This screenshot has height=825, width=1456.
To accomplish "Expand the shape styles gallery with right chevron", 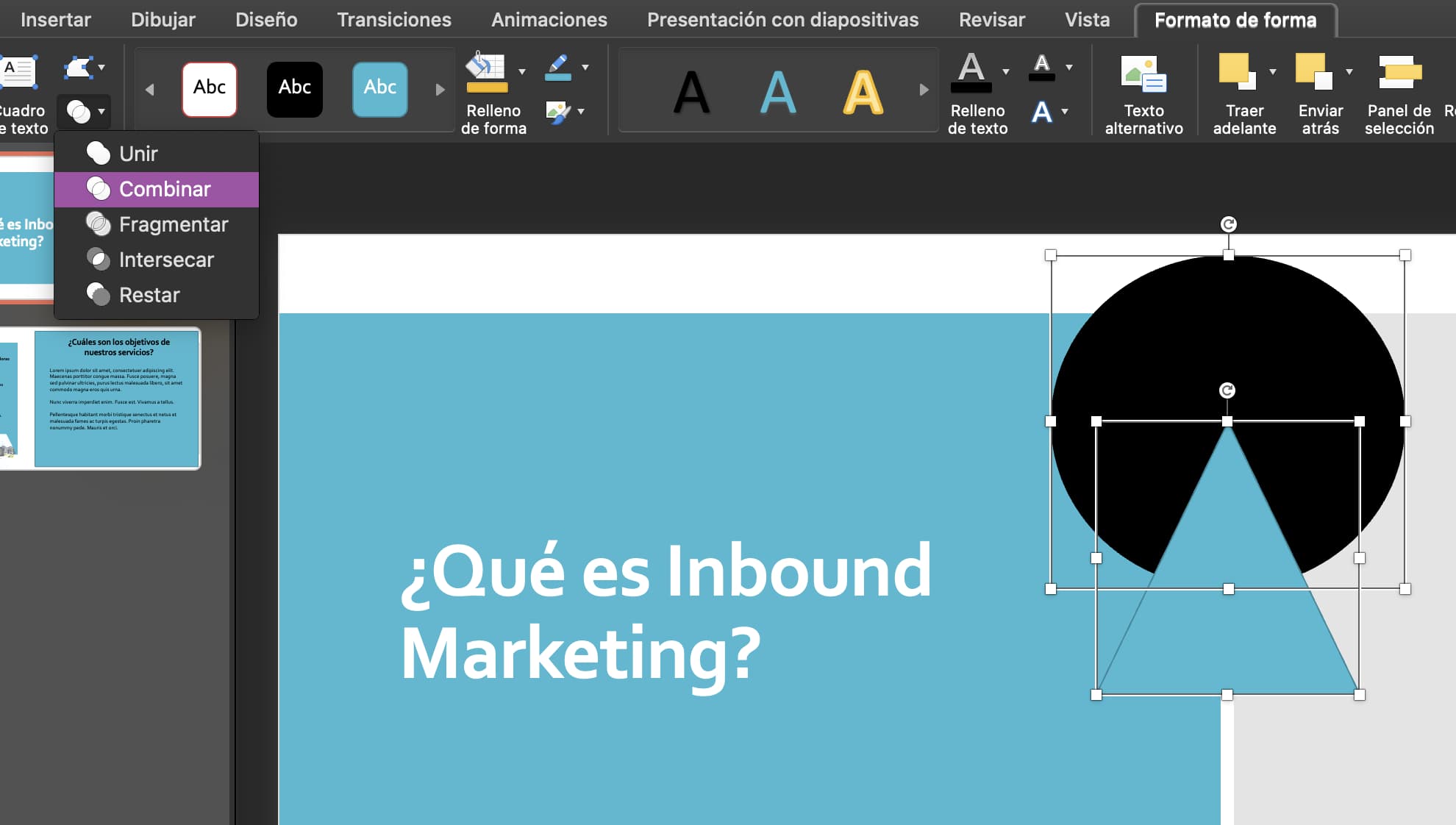I will coord(440,90).
